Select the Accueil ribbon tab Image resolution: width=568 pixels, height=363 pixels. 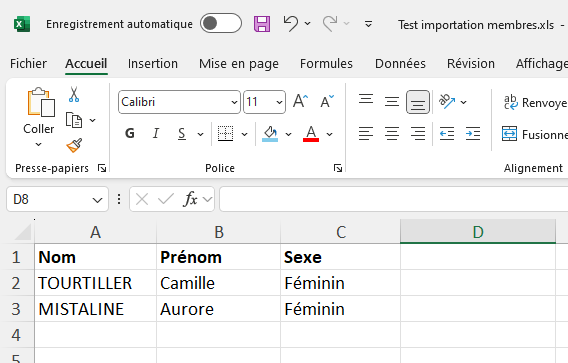(x=86, y=64)
